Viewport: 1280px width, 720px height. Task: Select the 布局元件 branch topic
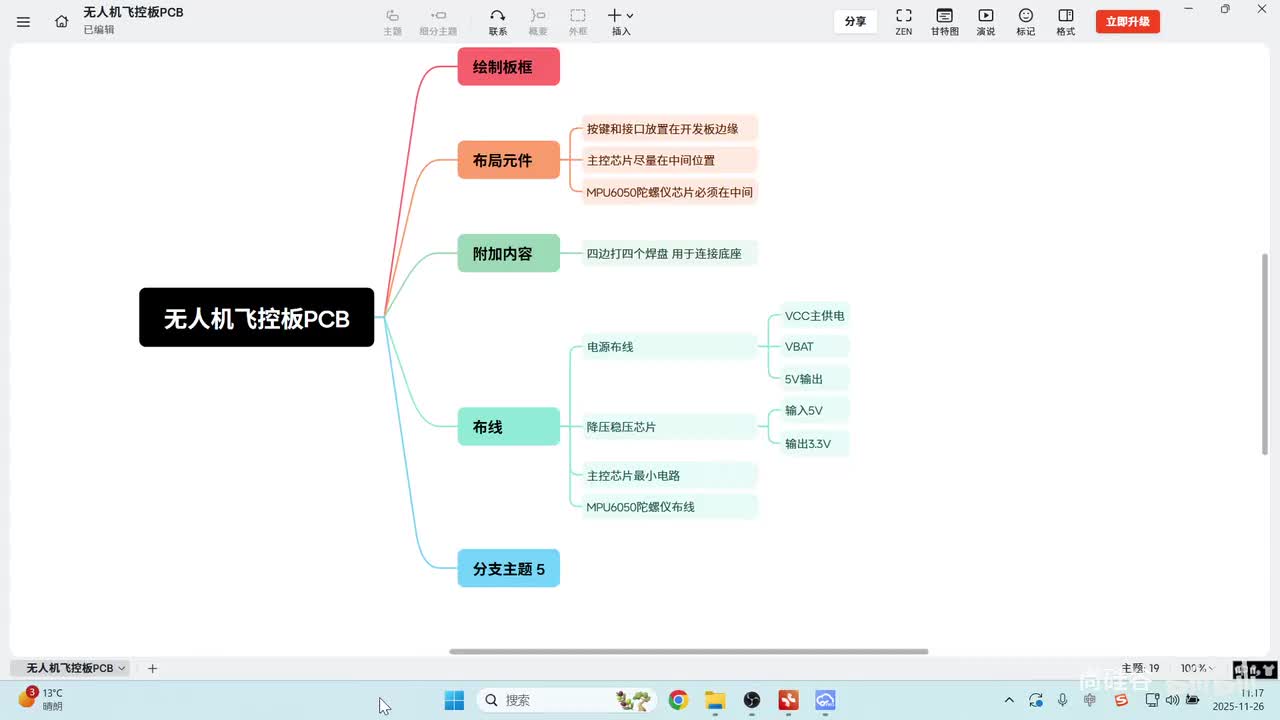[x=508, y=160]
